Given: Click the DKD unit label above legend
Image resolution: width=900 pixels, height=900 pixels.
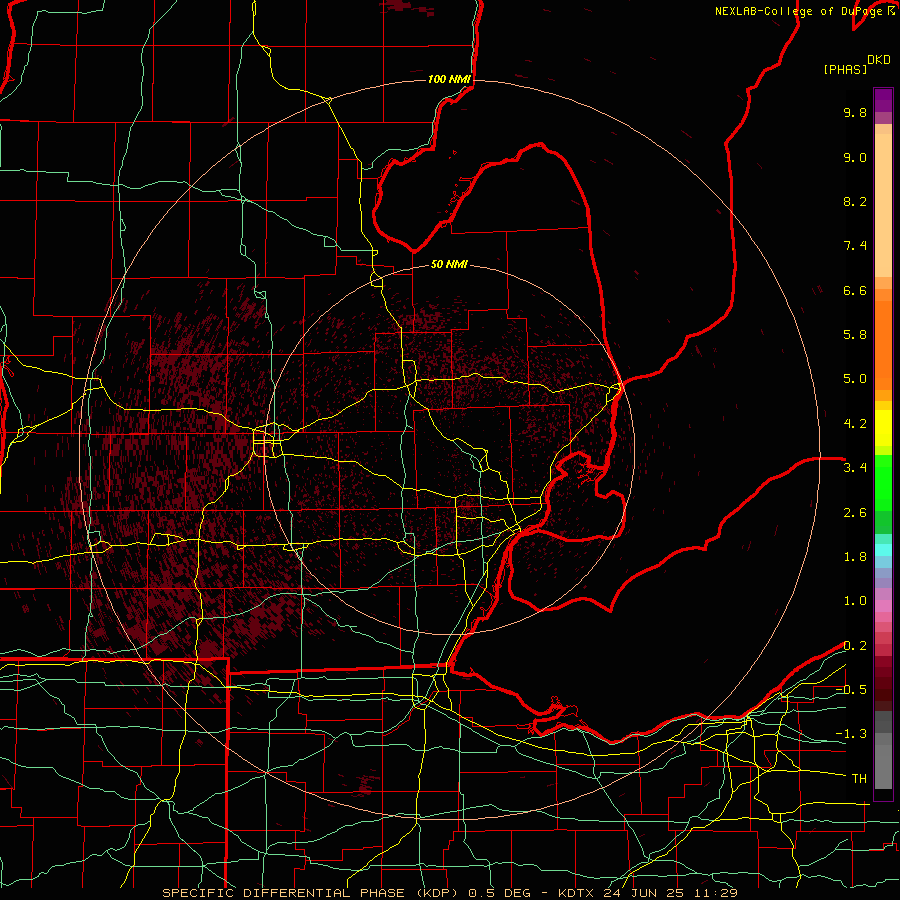Looking at the screenshot, I should pos(879,60).
